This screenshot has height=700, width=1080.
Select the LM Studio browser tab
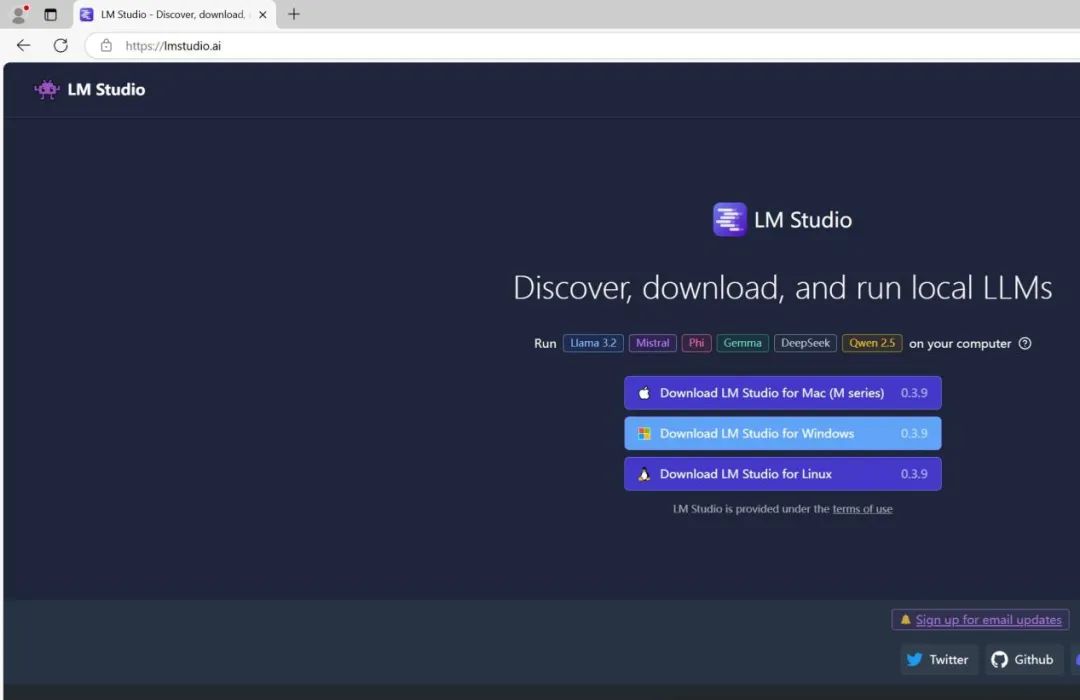(x=174, y=14)
